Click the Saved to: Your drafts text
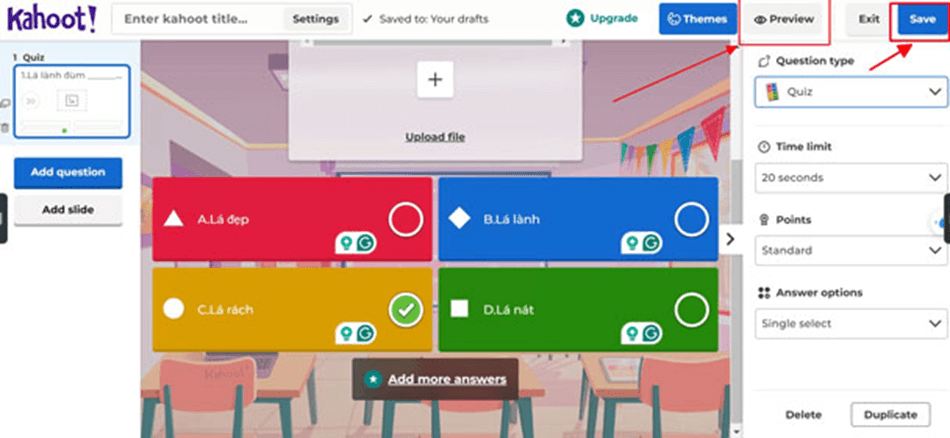The width and height of the screenshot is (950, 438). pos(434,19)
